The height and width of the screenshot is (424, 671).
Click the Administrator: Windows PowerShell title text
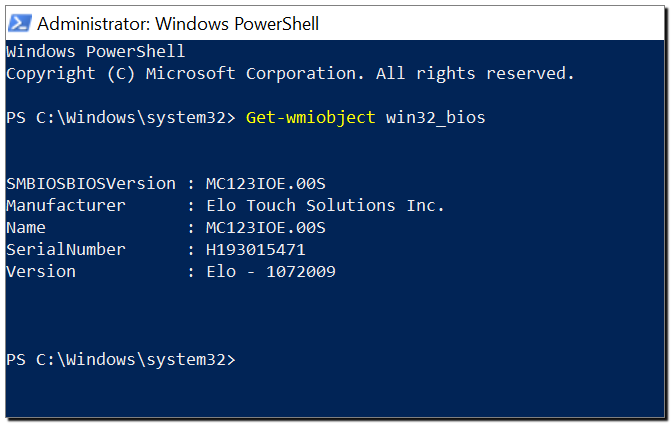point(178,24)
